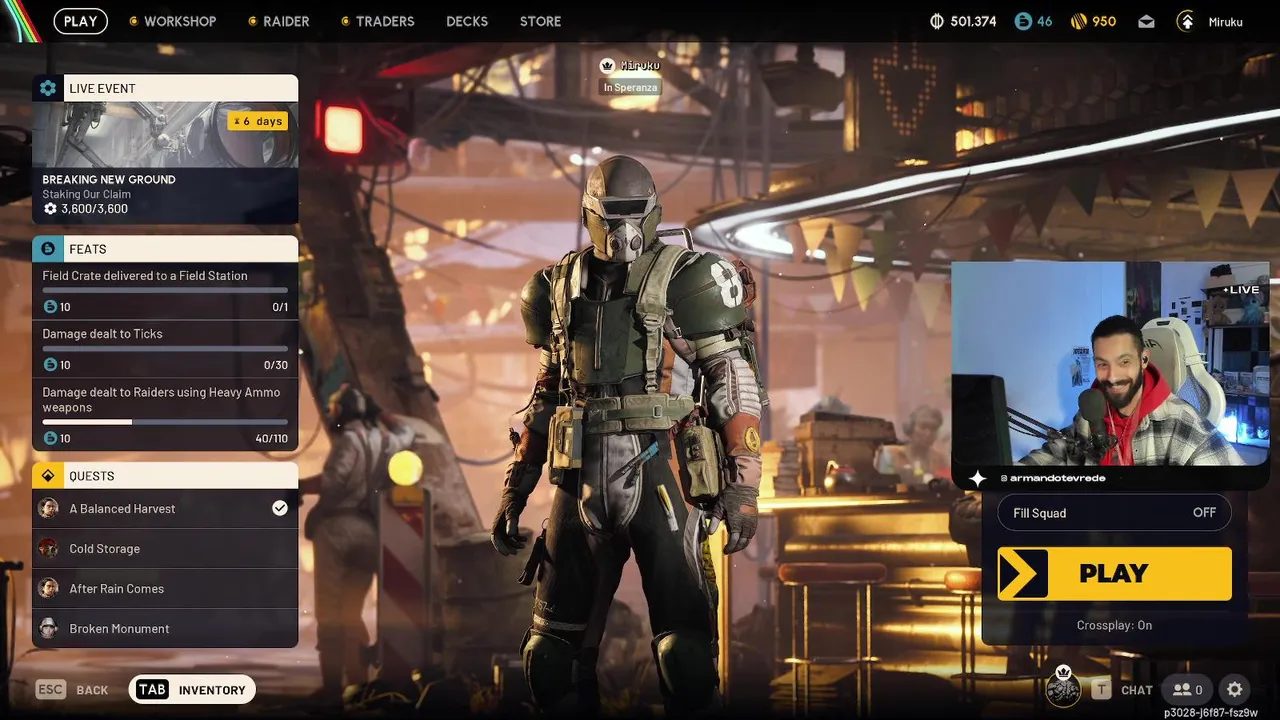Toggle the Fill Squad OFF switch

[1114, 513]
